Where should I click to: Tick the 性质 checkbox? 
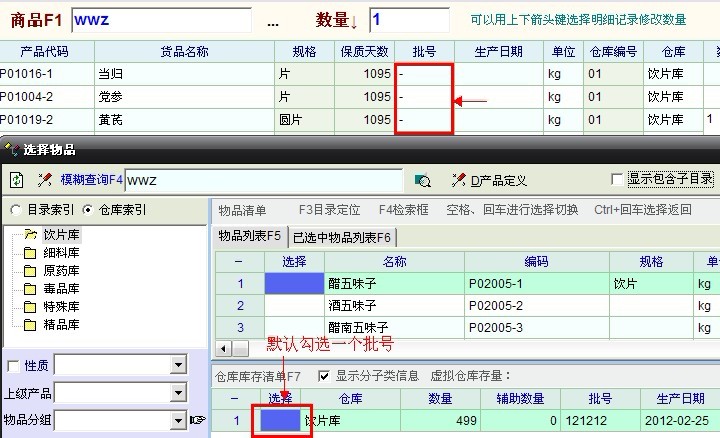coord(13,366)
